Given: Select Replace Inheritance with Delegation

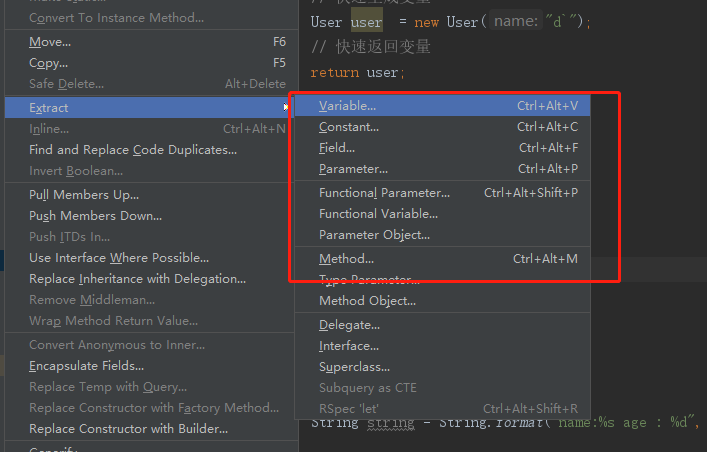Looking at the screenshot, I should click(x=149, y=279).
